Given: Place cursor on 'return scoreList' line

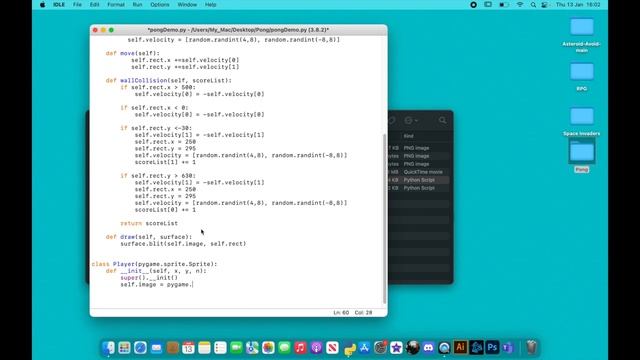Looking at the screenshot, I should 149,223.
